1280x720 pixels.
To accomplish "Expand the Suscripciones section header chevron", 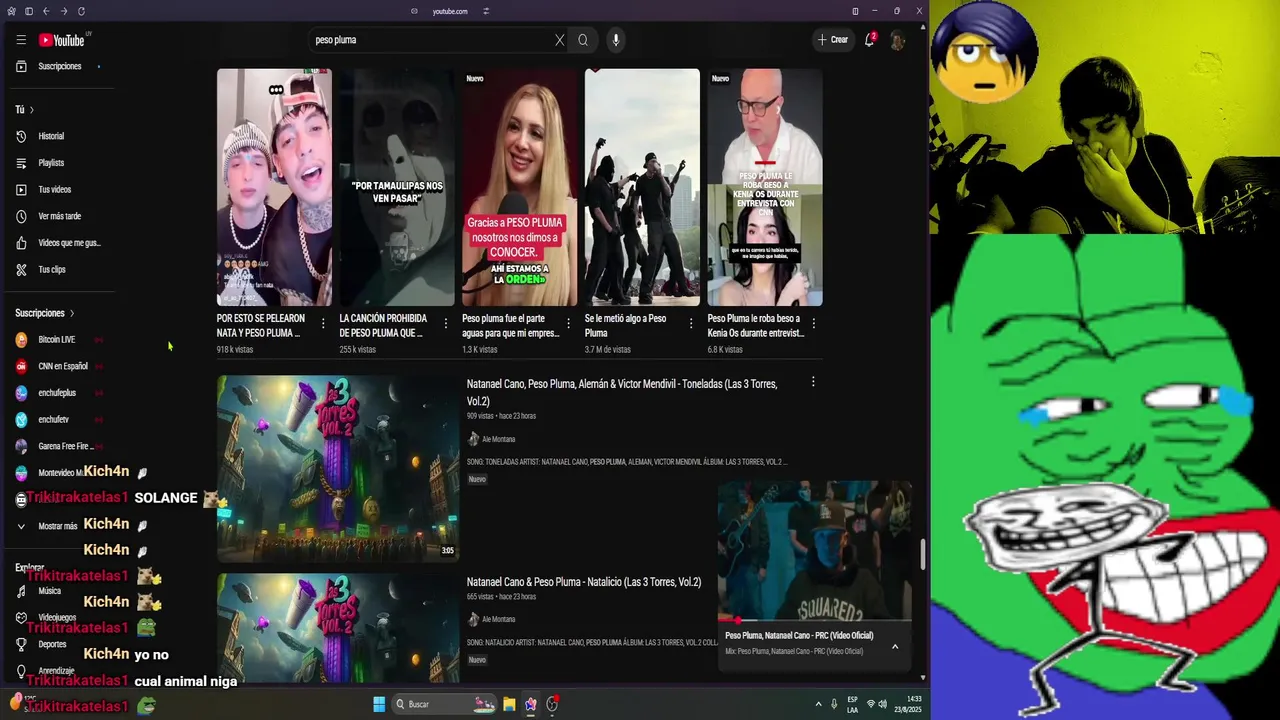I will click(72, 313).
